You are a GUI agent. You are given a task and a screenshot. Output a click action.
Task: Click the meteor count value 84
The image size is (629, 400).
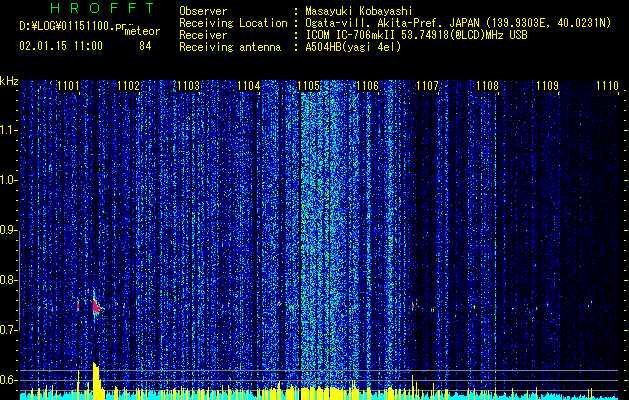145,46
